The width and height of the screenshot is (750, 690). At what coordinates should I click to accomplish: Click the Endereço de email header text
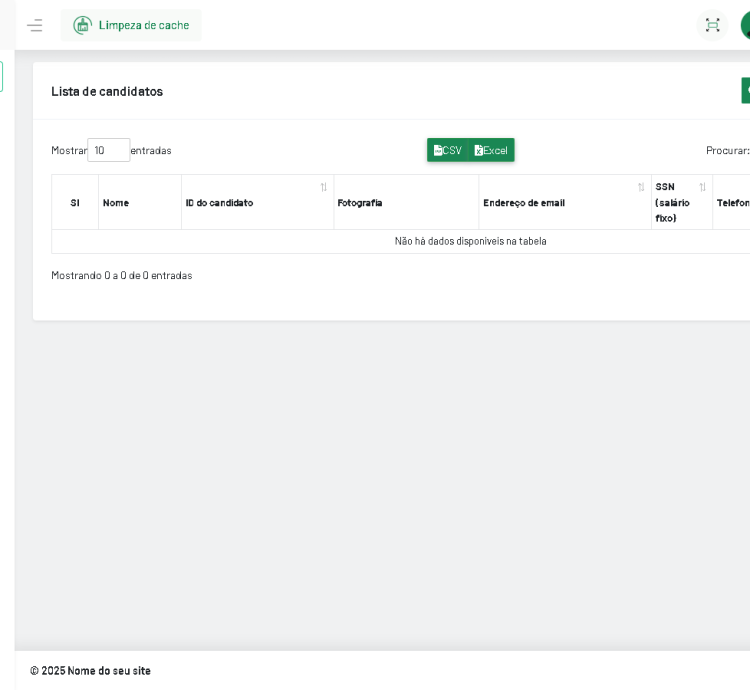[x=524, y=203]
